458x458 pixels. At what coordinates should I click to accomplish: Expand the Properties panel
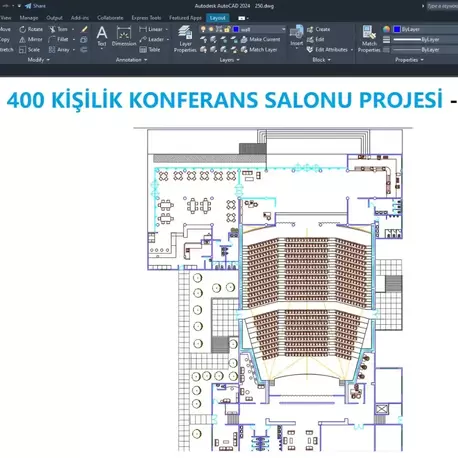(x=409, y=60)
